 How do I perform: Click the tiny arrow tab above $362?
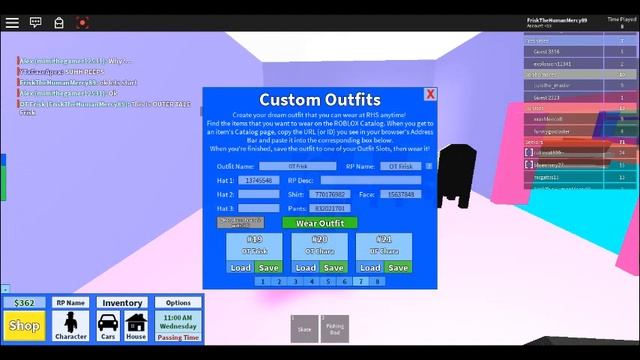click(5, 289)
